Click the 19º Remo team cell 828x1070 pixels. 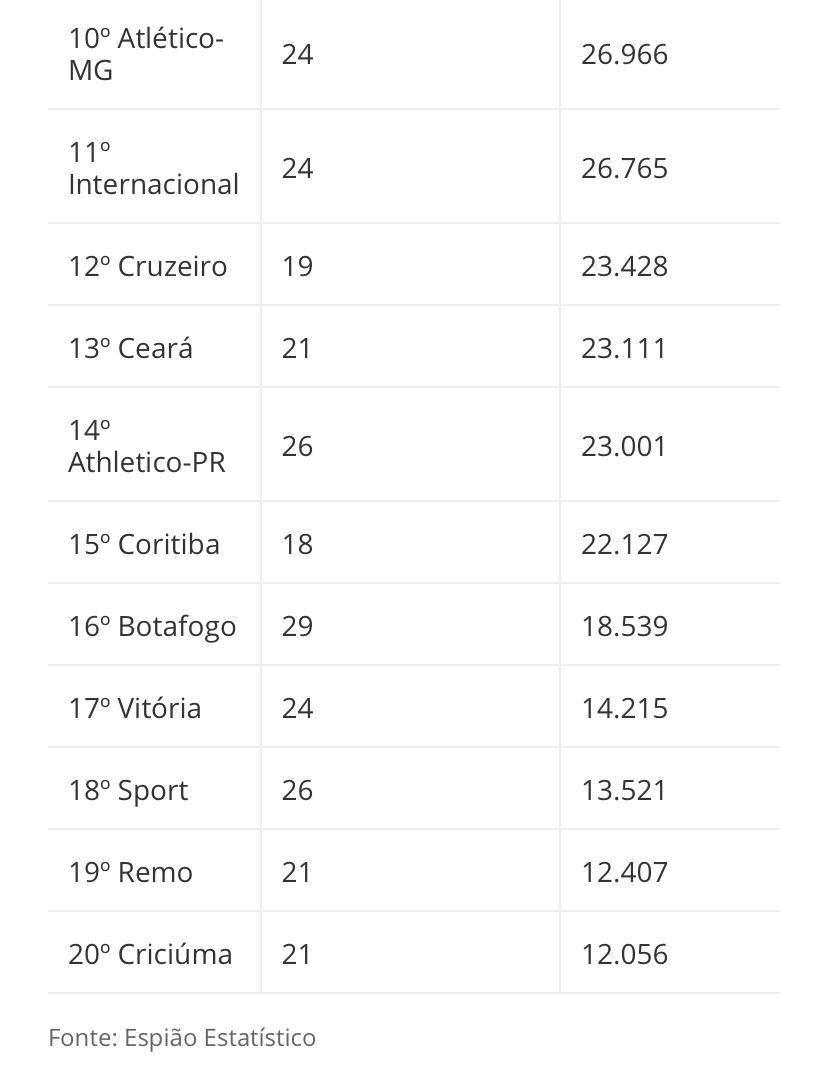130,872
